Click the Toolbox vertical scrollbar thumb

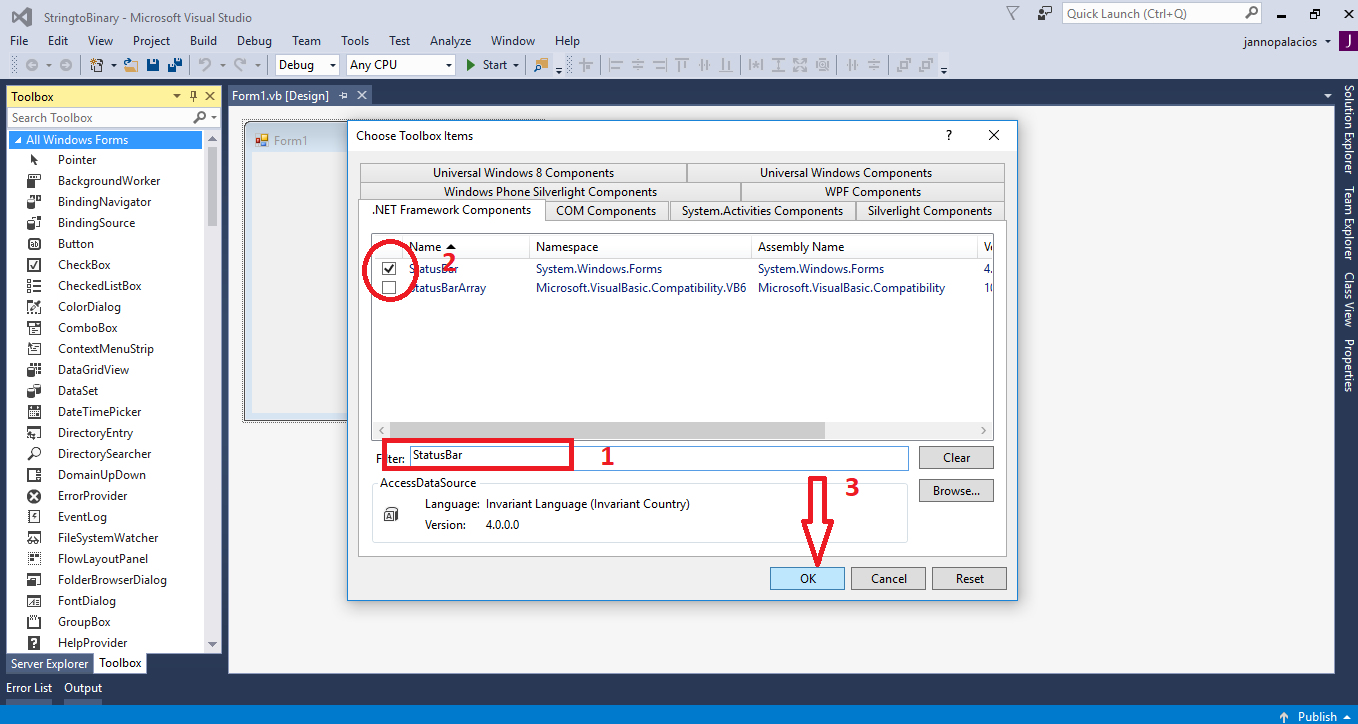[x=212, y=185]
